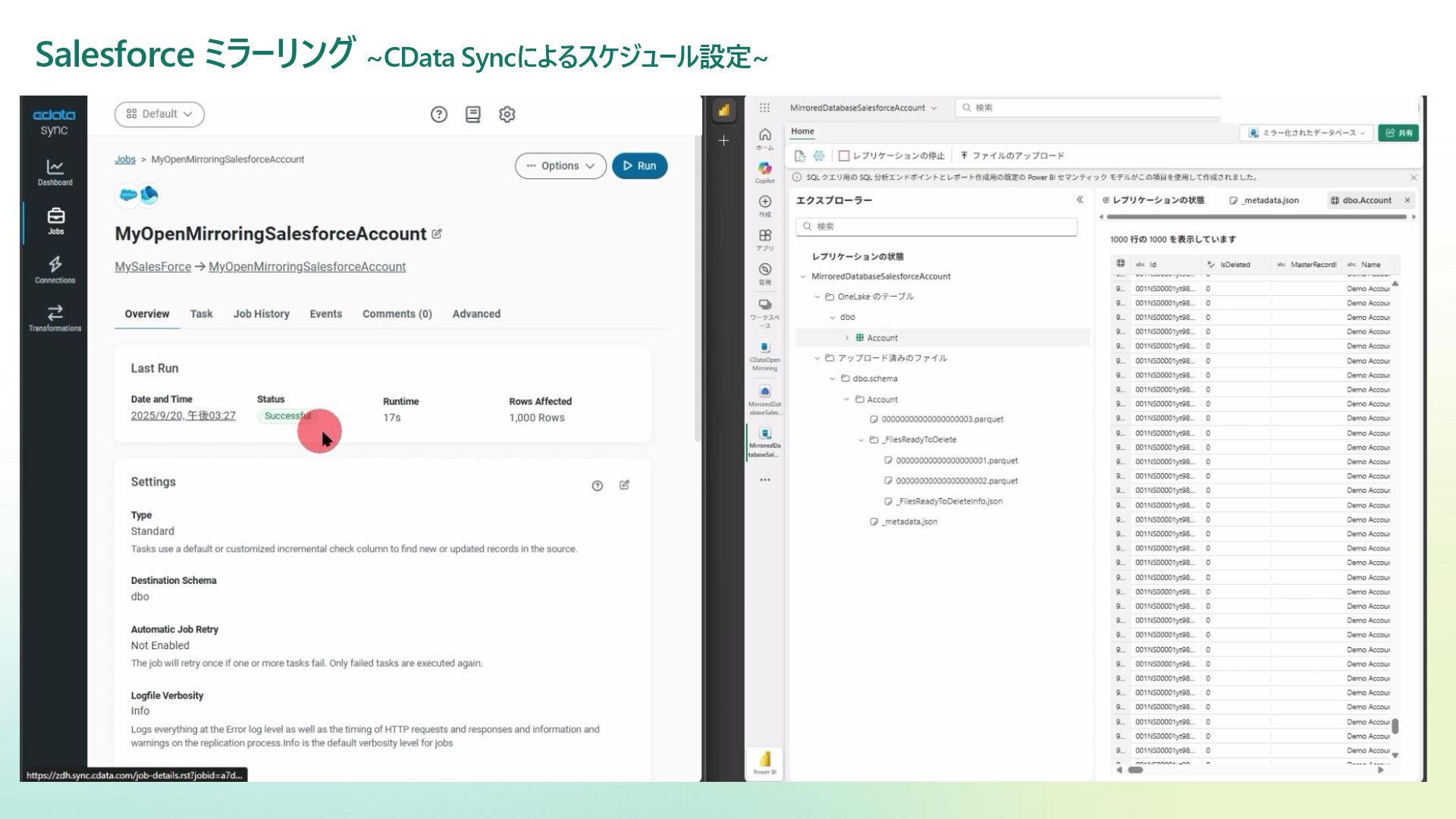Click the help question mark icon
This screenshot has width=1456, height=819.
click(x=438, y=115)
